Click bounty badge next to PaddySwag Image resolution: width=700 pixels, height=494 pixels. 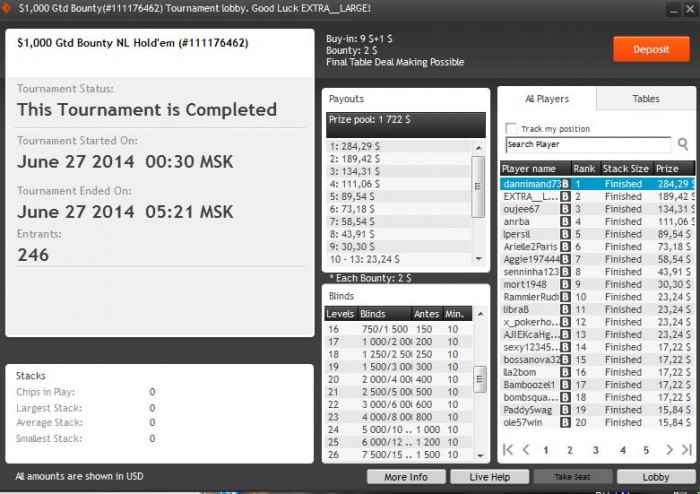pos(565,410)
